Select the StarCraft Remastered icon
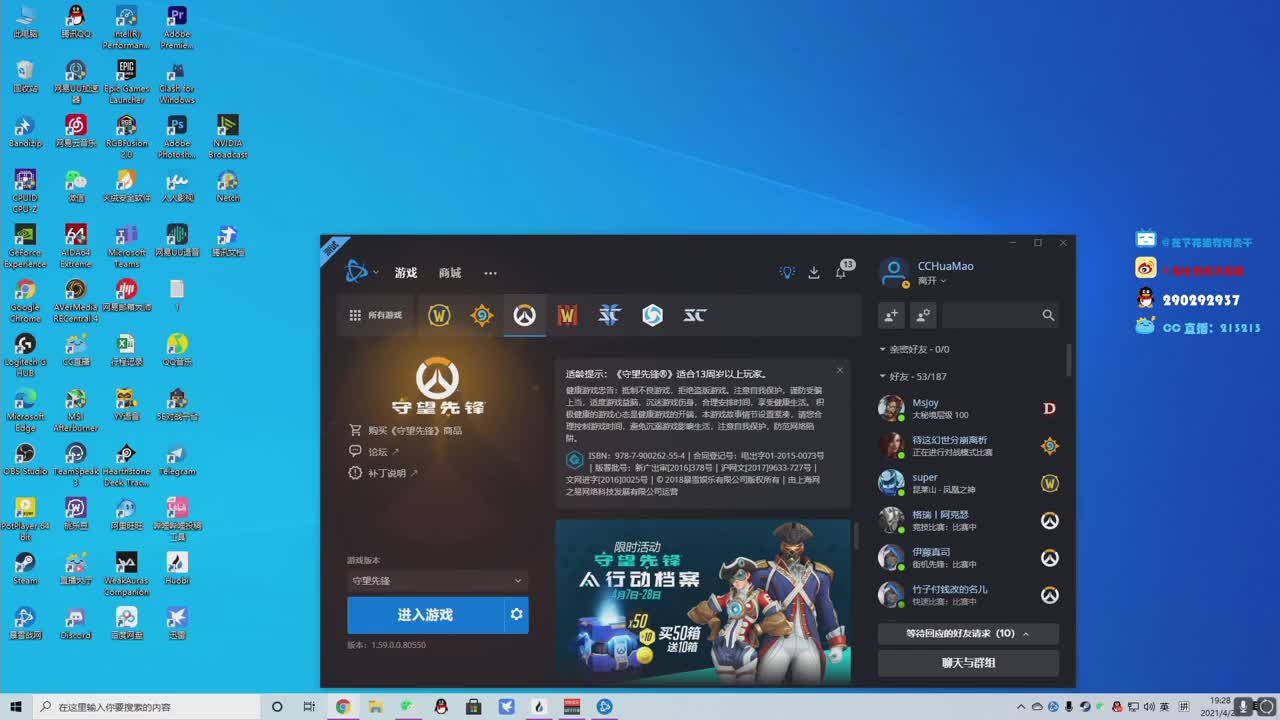The height and width of the screenshot is (720, 1280). pos(695,315)
